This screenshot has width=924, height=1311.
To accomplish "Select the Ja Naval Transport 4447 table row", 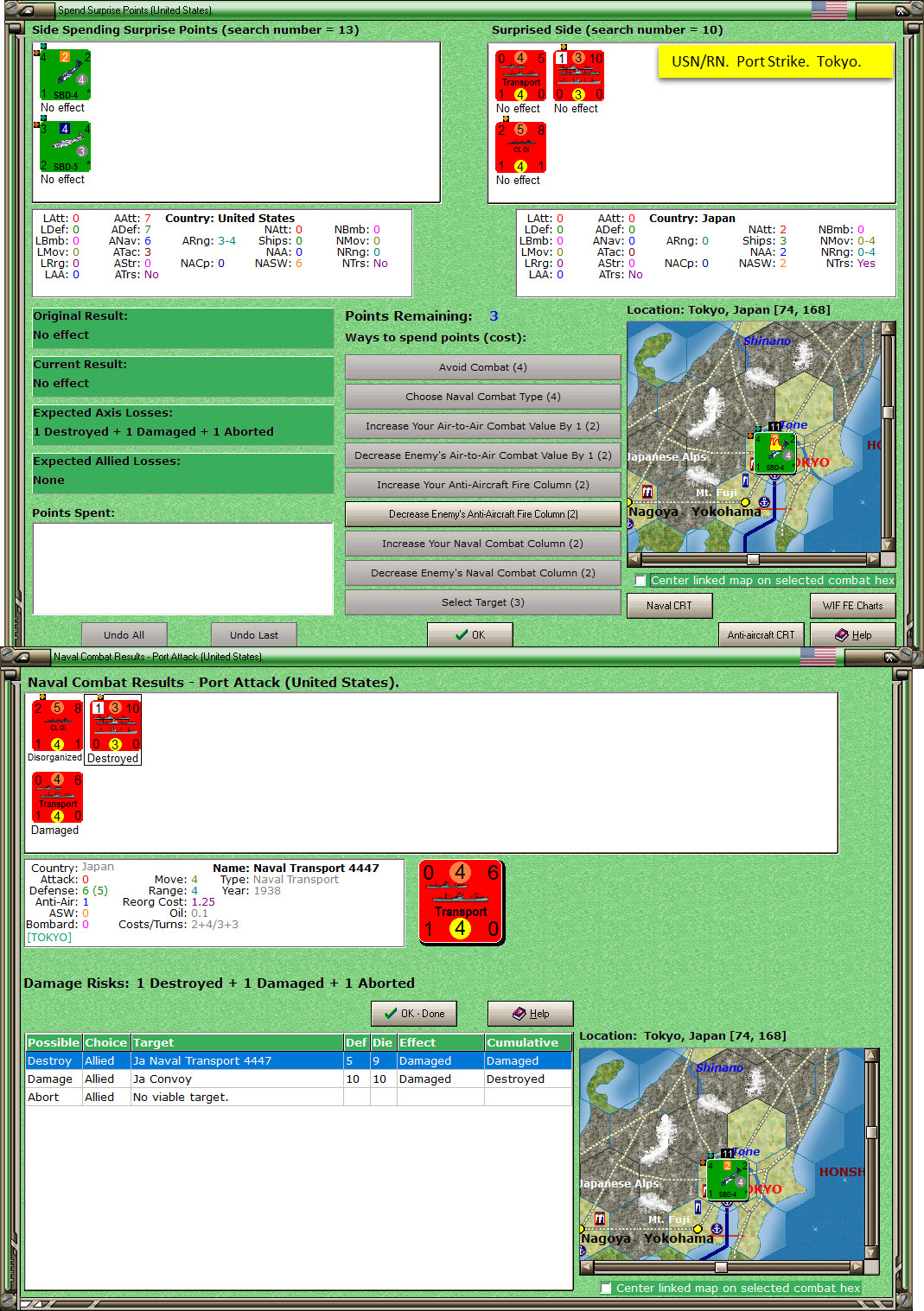I will 299,1061.
